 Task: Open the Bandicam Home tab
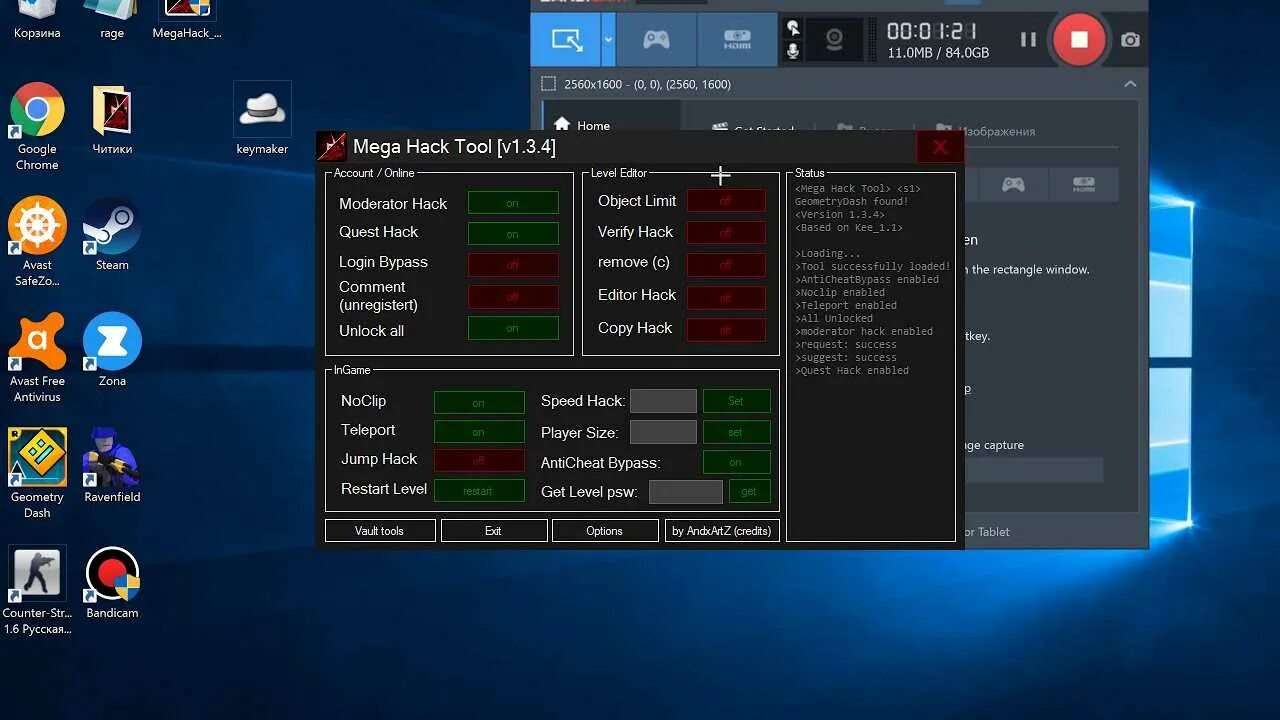pos(582,125)
